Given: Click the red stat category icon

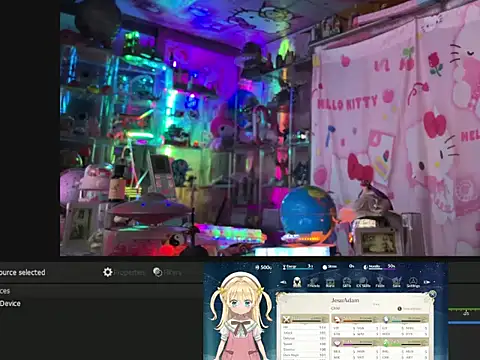Looking at the screenshot, I should pos(337,319).
